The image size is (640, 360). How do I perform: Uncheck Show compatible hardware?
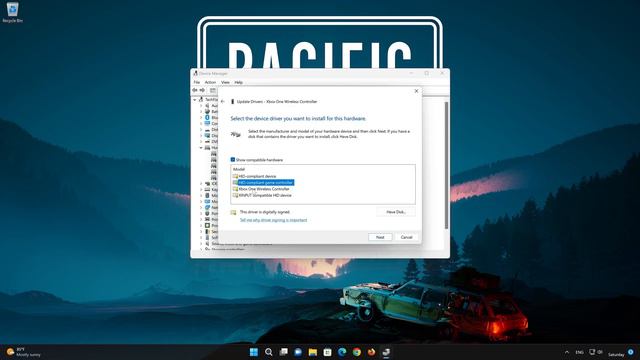pos(233,160)
